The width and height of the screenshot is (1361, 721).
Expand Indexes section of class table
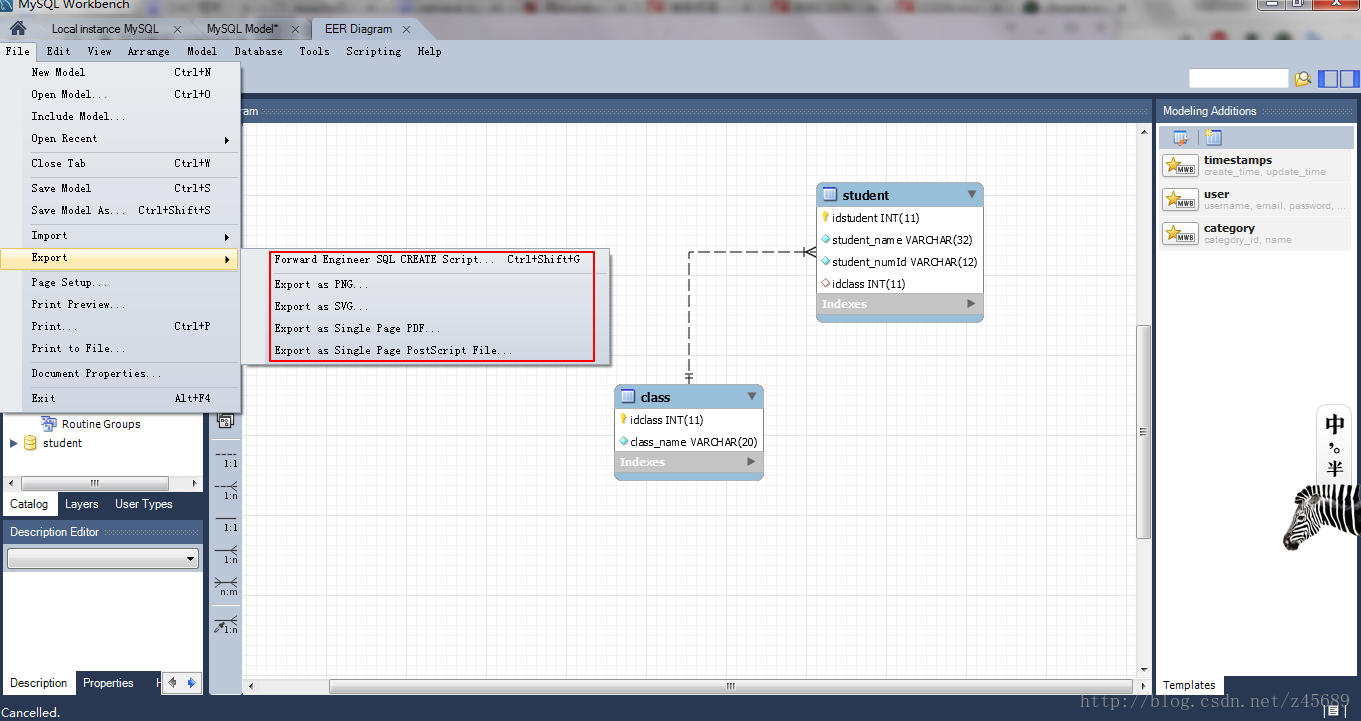[x=751, y=462]
